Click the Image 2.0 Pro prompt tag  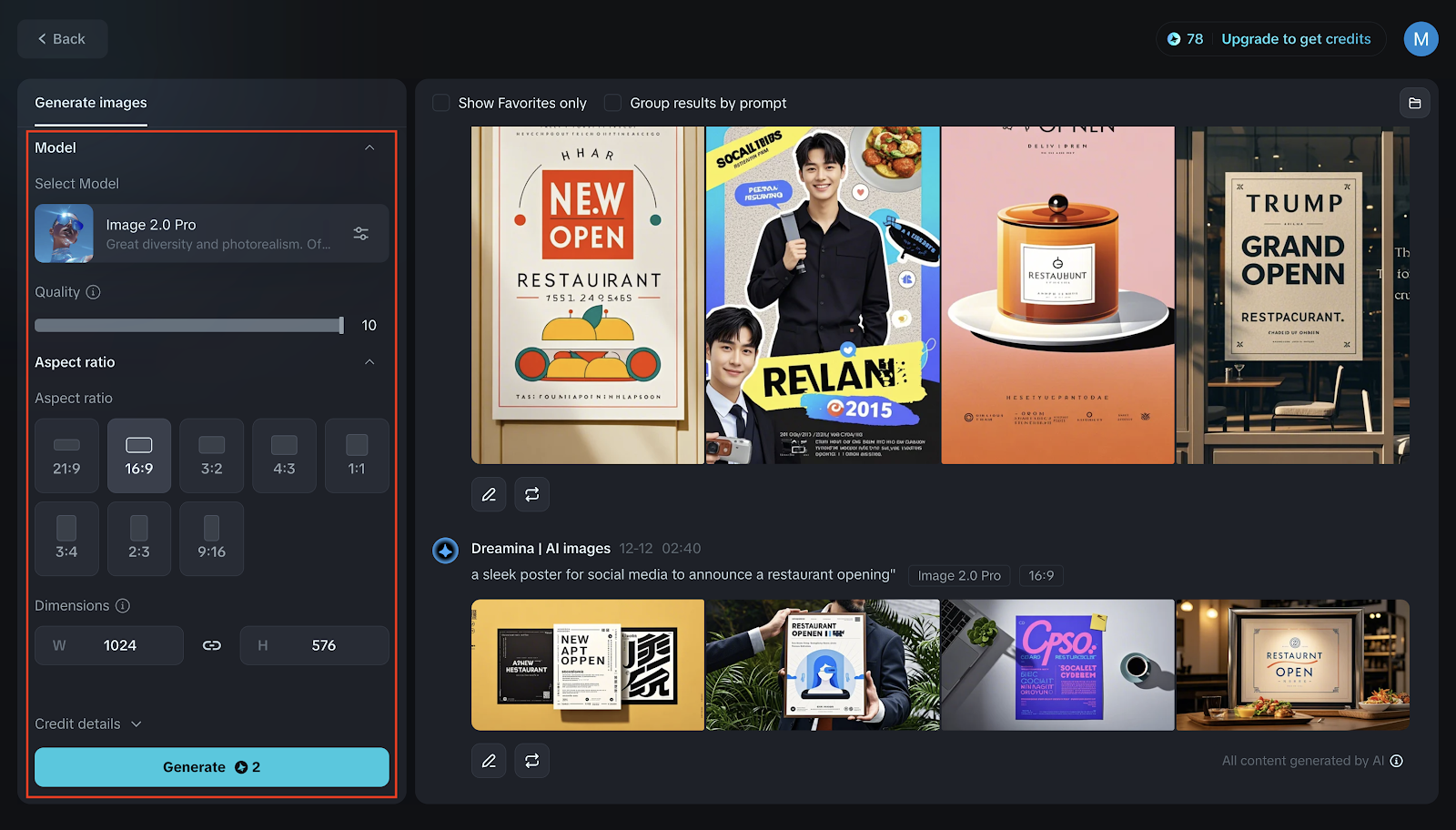(x=959, y=575)
